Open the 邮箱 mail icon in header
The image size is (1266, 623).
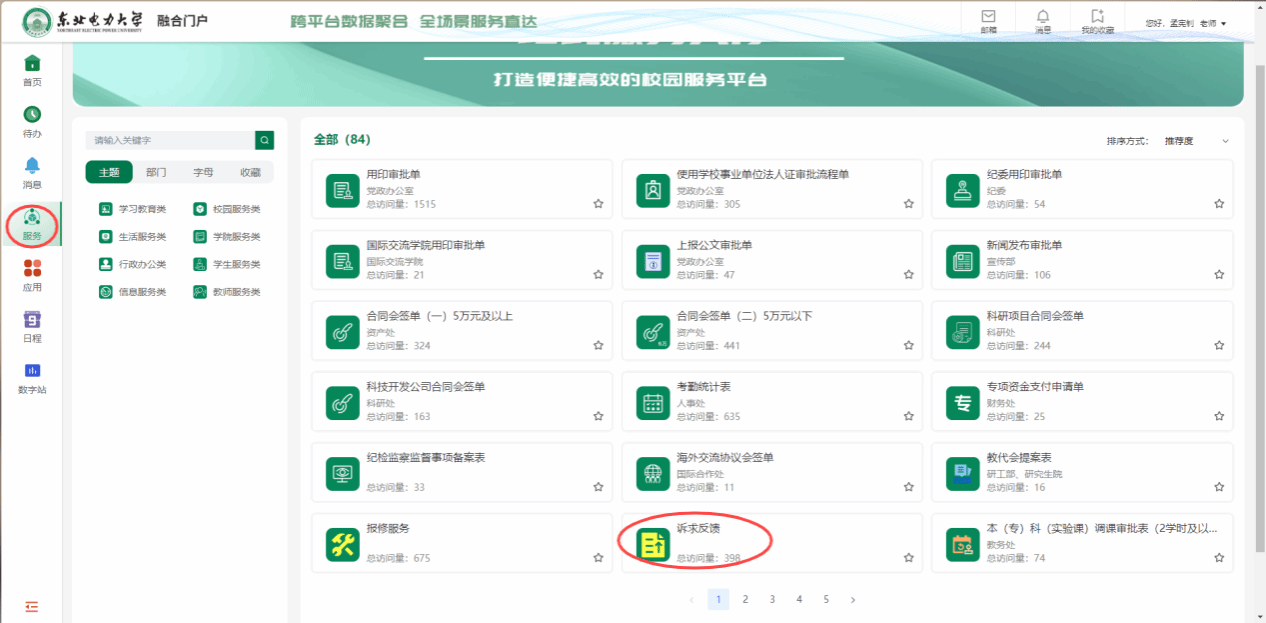pyautogui.click(x=988, y=17)
